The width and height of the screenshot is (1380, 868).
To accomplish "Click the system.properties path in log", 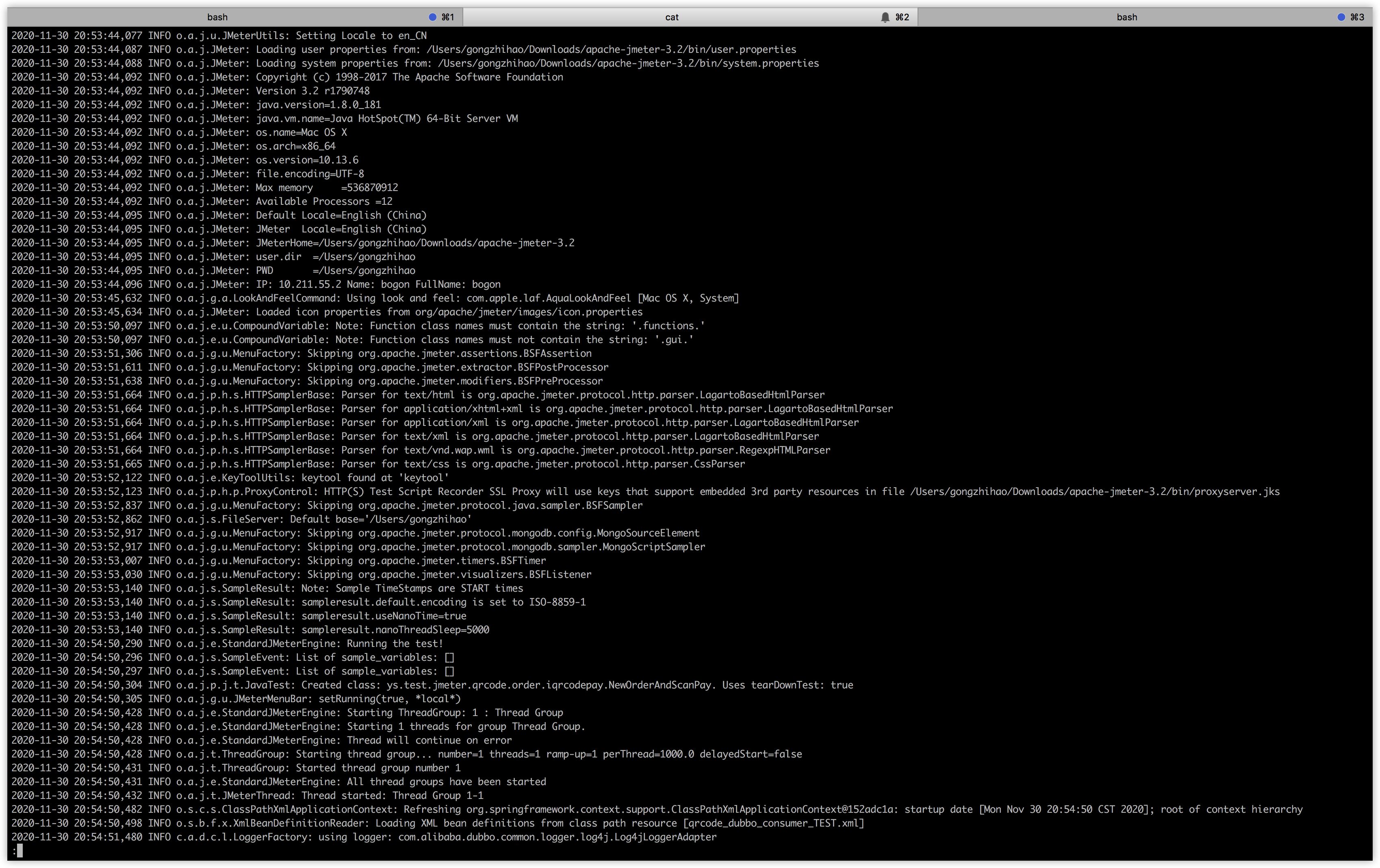I will (x=628, y=63).
